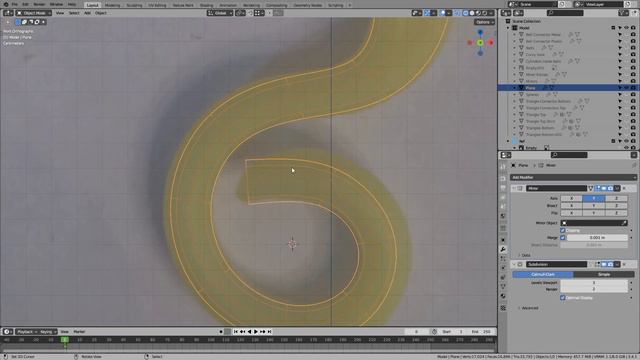The width and height of the screenshot is (640, 360).
Task: Switch to the Modeling workspace tab
Action: [x=112, y=5]
